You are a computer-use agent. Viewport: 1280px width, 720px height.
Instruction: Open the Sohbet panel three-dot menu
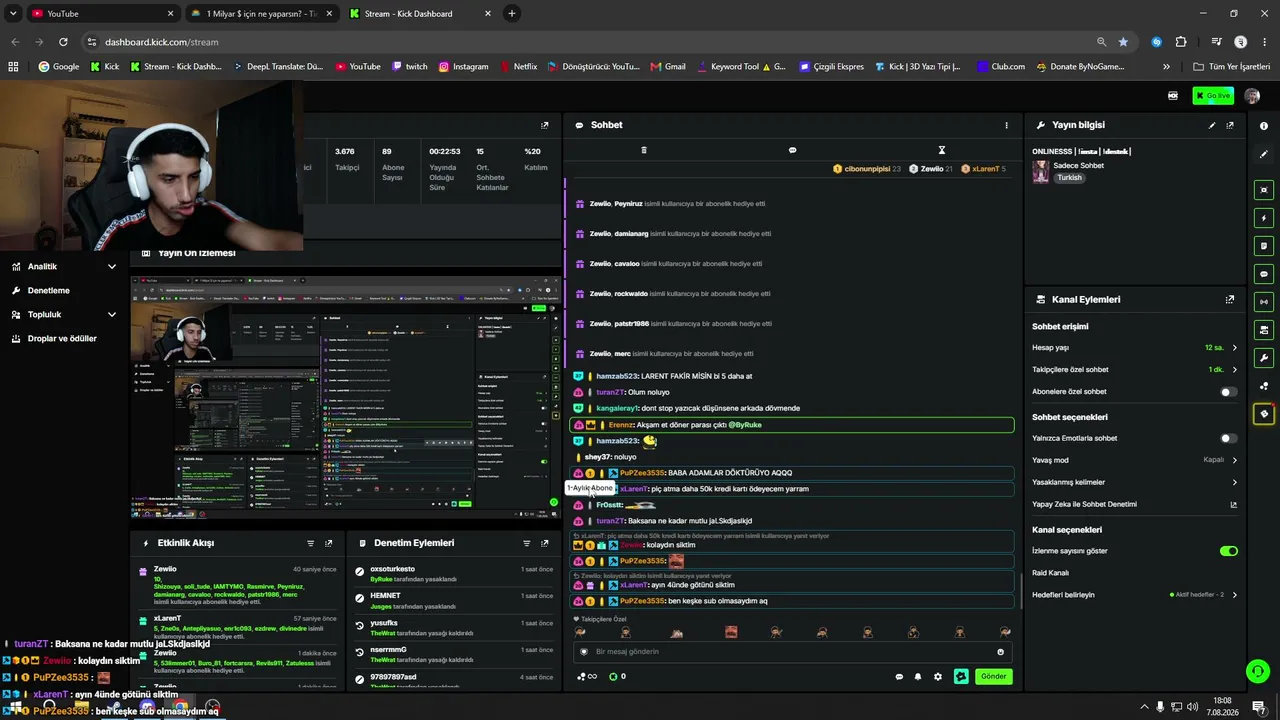click(1006, 125)
